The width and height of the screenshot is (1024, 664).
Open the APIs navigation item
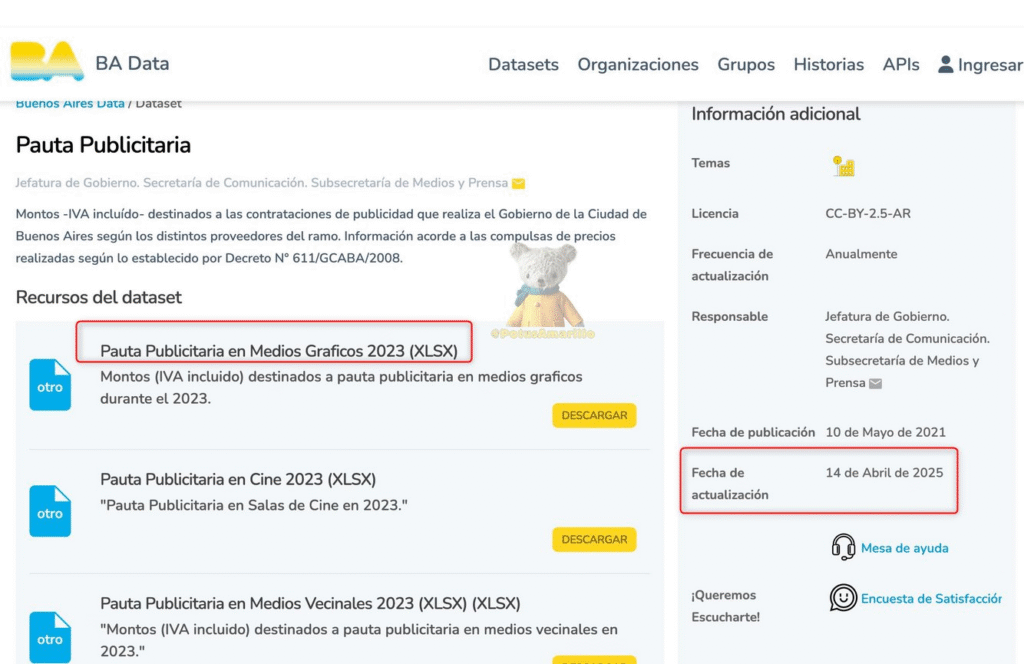(x=901, y=65)
